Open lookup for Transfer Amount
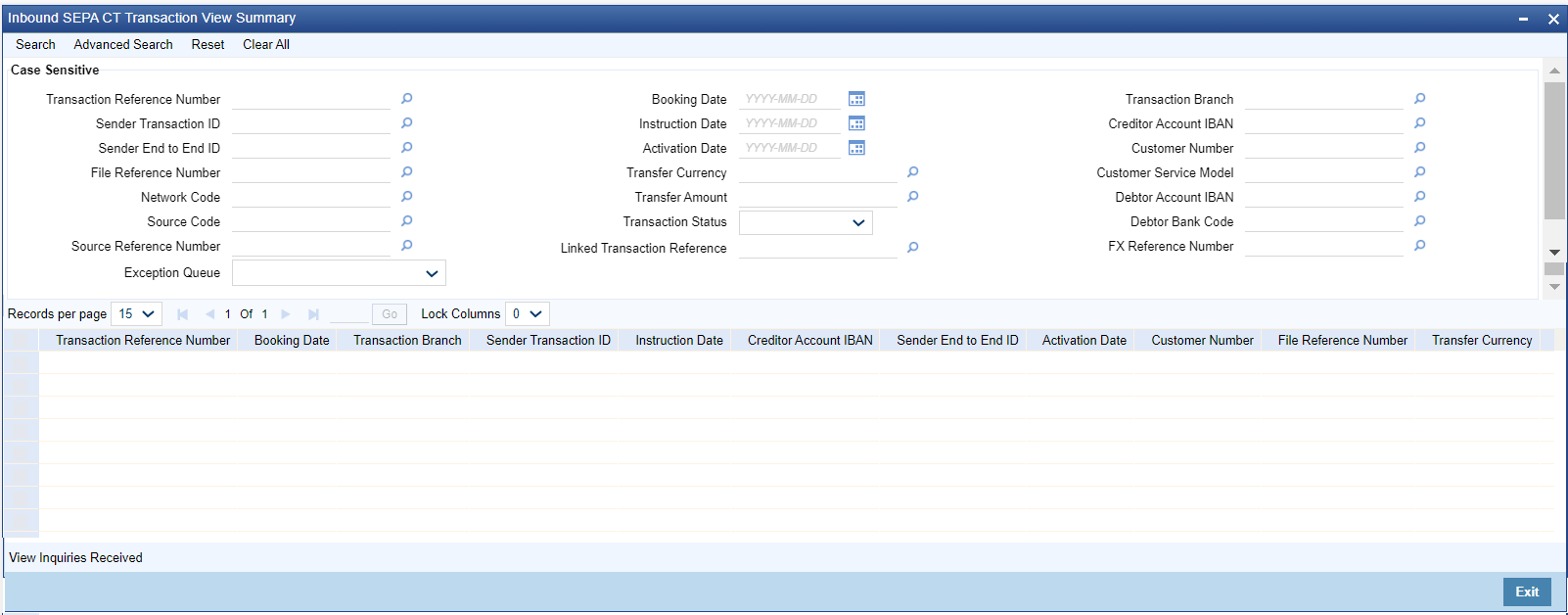 tap(913, 197)
